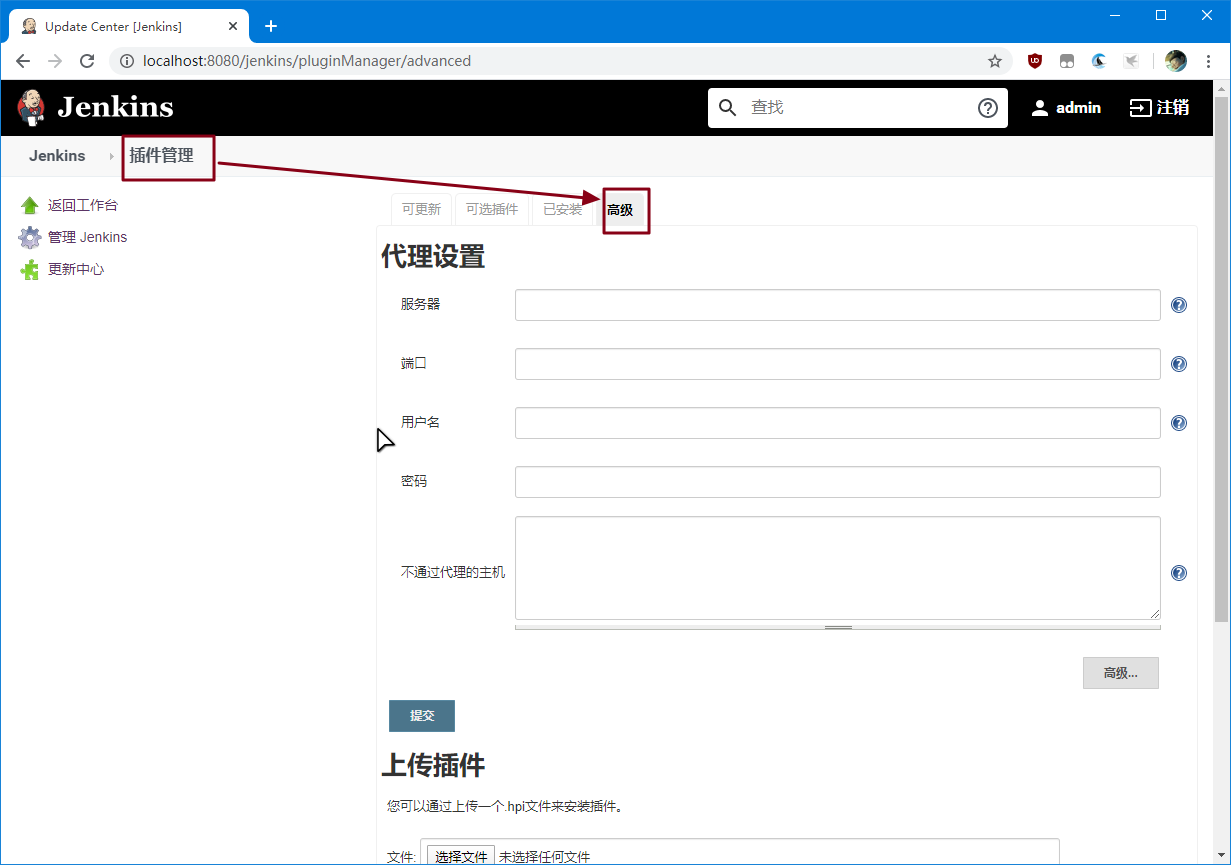This screenshot has width=1231, height=865.
Task: Focus the 用户名 input field
Action: 838,423
